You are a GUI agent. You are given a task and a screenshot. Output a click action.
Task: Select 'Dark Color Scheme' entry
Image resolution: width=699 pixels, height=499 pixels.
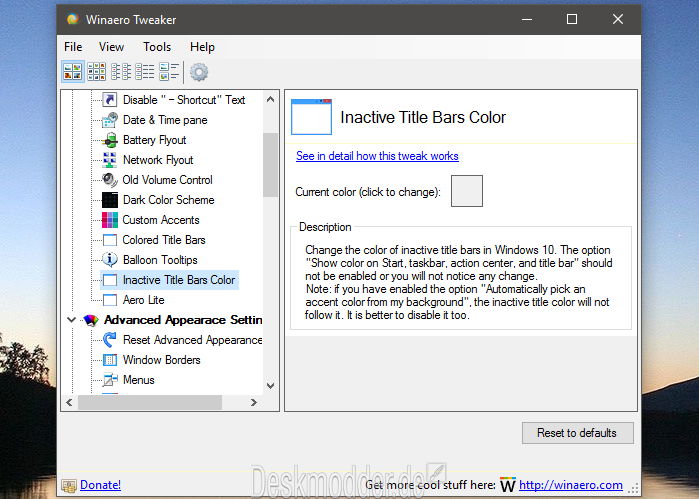(x=169, y=200)
